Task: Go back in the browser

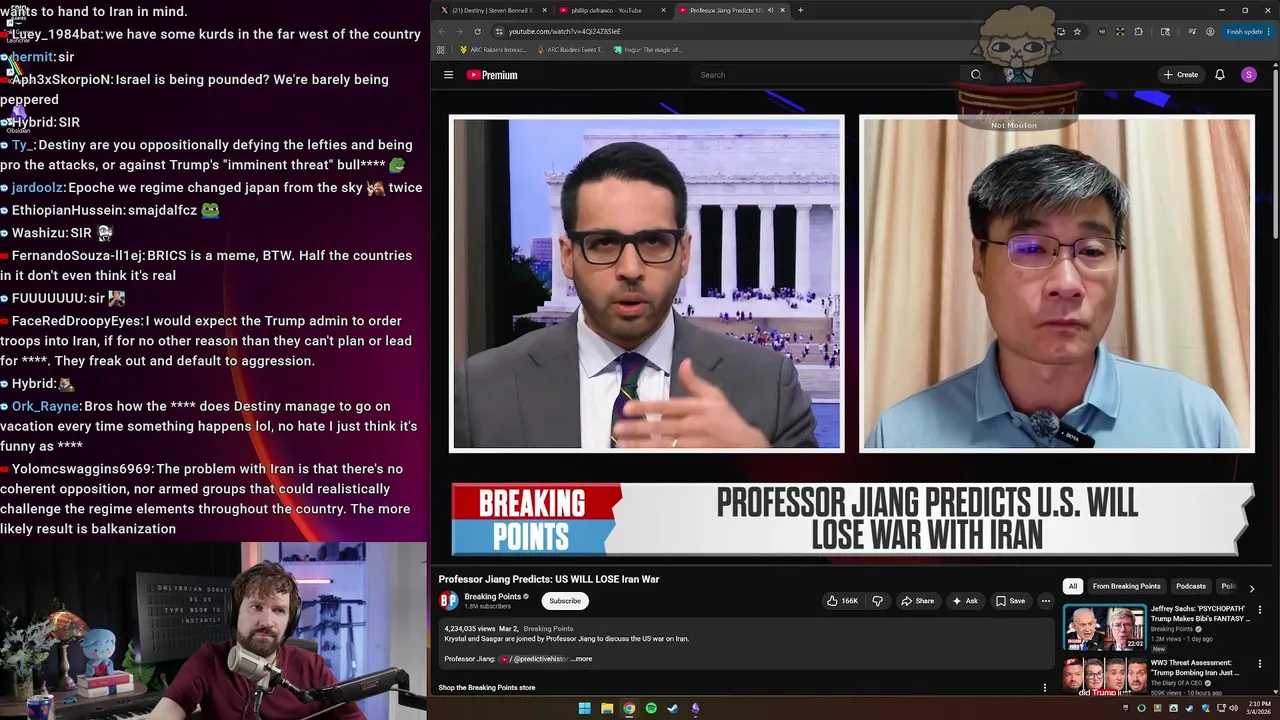Action: coord(442,31)
